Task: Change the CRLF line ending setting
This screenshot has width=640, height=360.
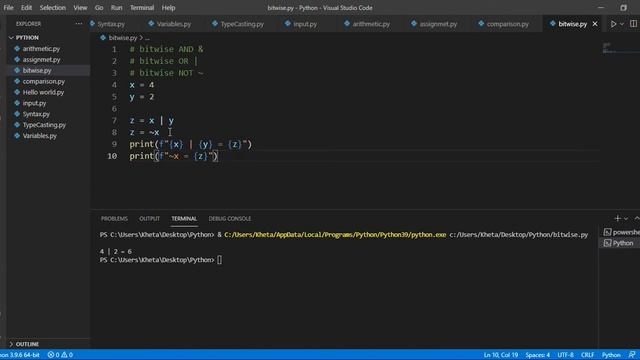Action: tap(587, 355)
